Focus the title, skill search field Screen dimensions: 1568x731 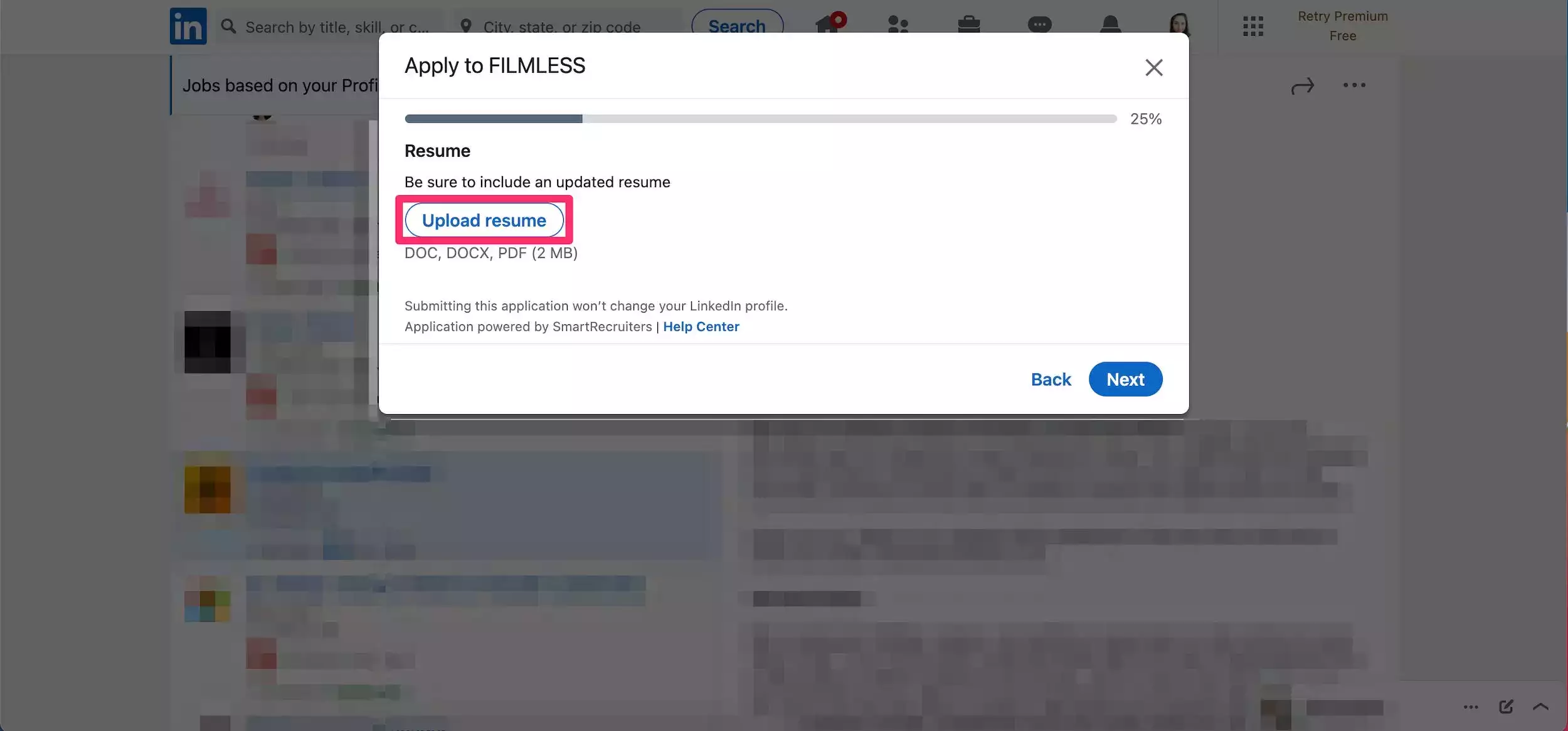(329, 26)
